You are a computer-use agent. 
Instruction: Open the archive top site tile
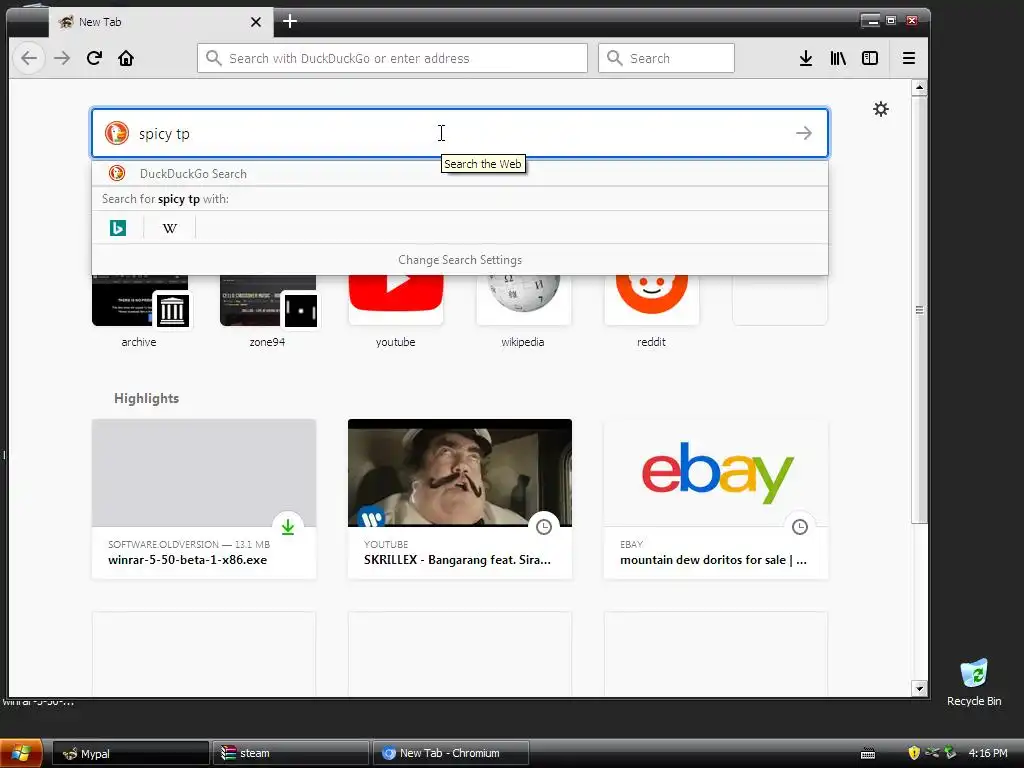click(140, 311)
